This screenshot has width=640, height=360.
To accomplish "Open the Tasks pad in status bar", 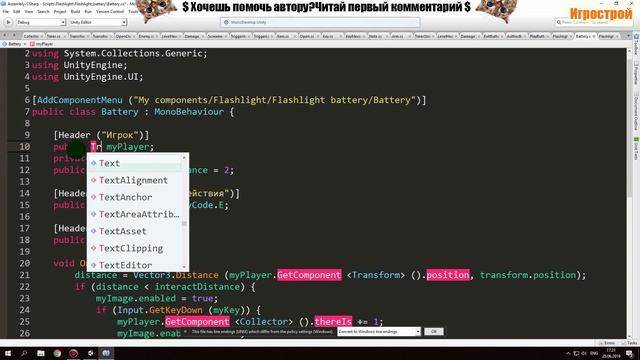I will click(630, 343).
